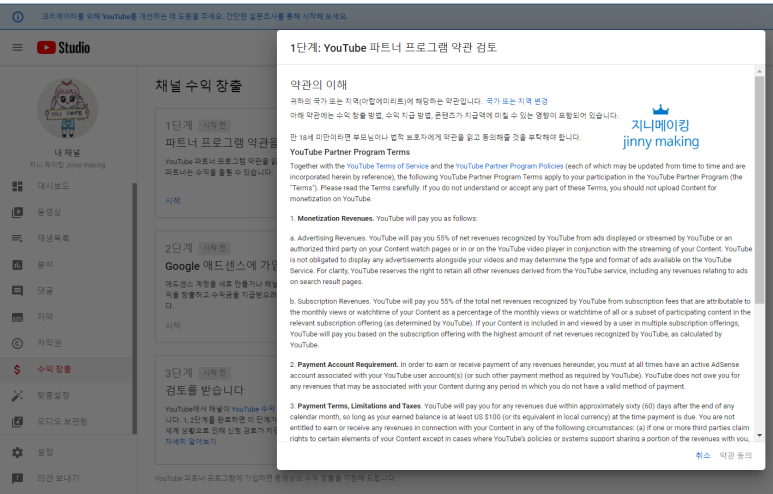Open the 분석 analytics icon

coord(17,265)
